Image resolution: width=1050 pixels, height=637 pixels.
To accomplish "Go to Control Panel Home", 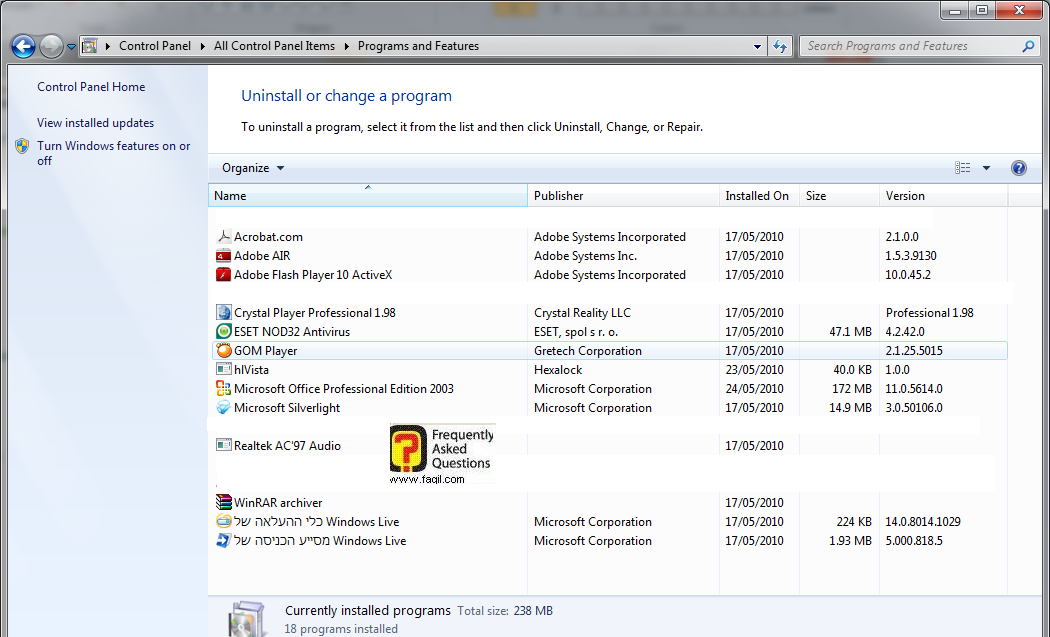I will tap(91, 87).
